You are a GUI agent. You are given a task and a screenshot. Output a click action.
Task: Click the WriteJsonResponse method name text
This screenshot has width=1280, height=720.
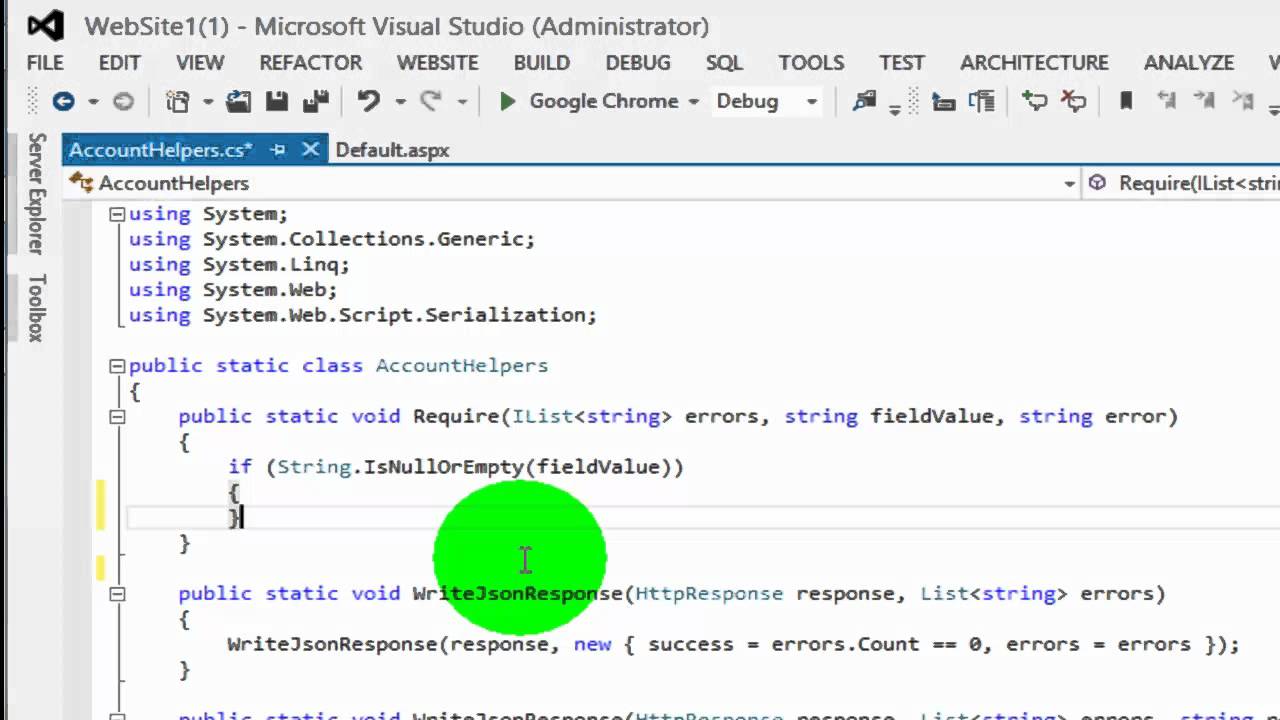(518, 594)
